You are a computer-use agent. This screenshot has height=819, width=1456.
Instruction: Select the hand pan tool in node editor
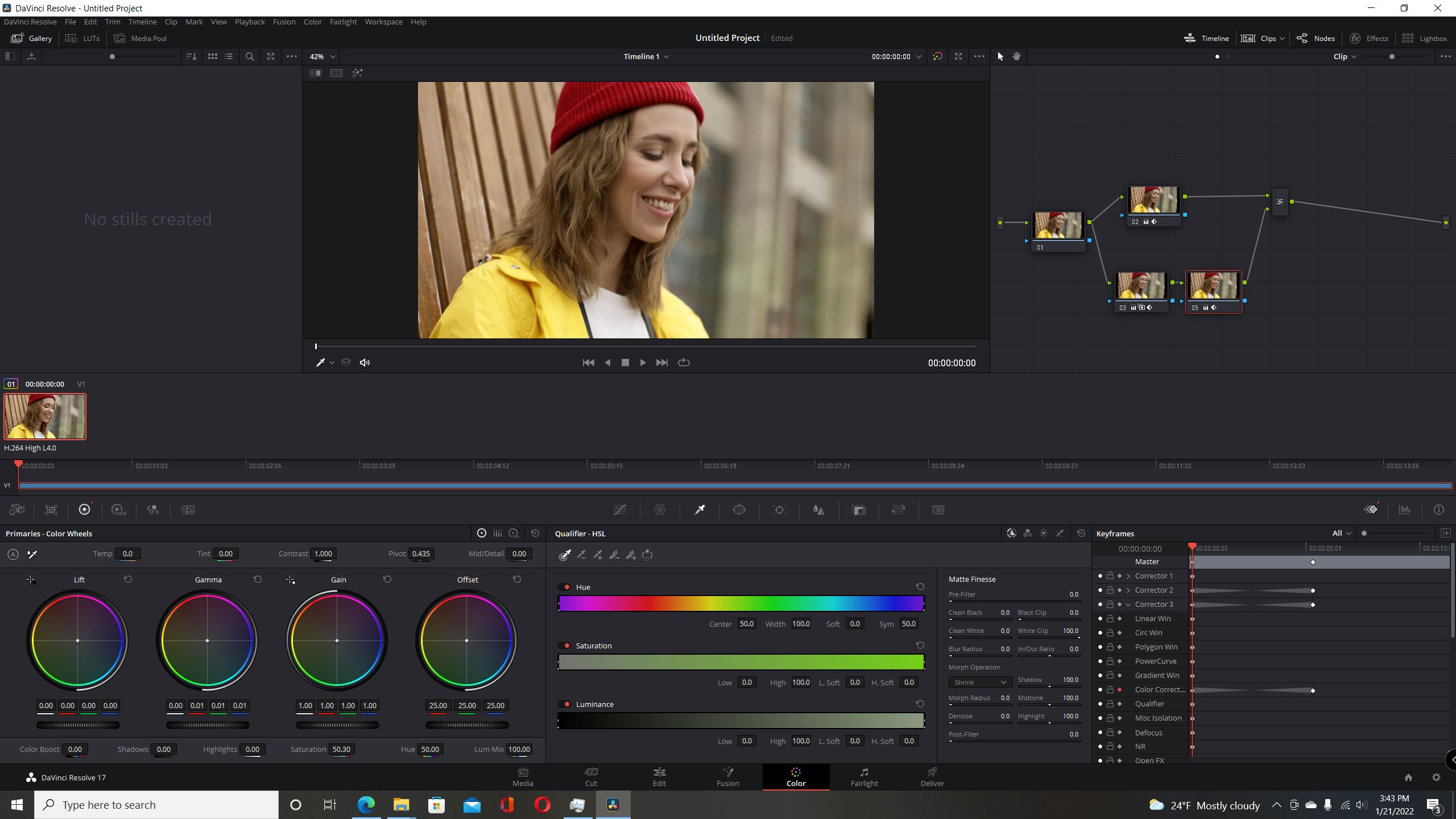[1016, 56]
